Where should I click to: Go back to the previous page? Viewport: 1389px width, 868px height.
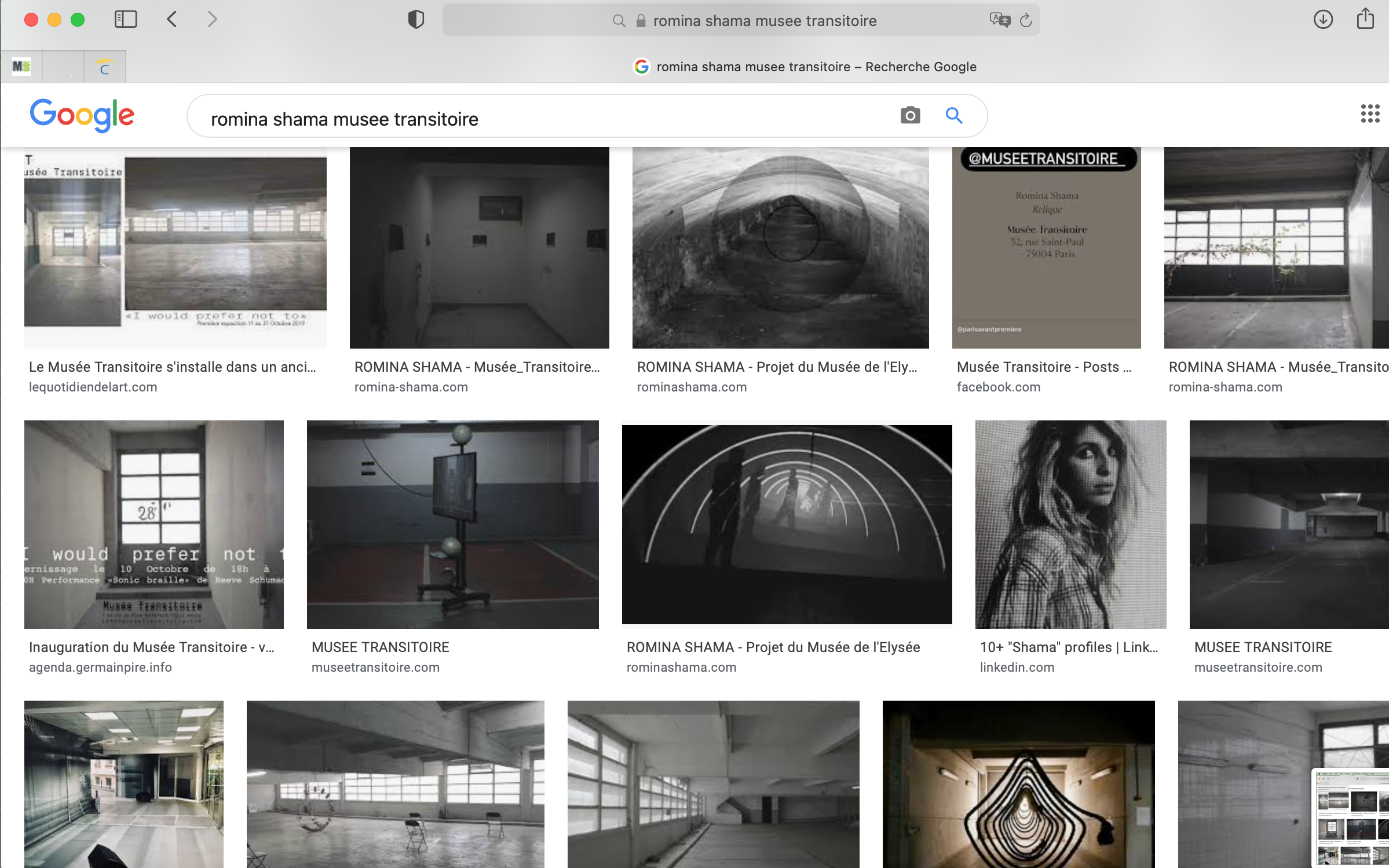point(172,20)
